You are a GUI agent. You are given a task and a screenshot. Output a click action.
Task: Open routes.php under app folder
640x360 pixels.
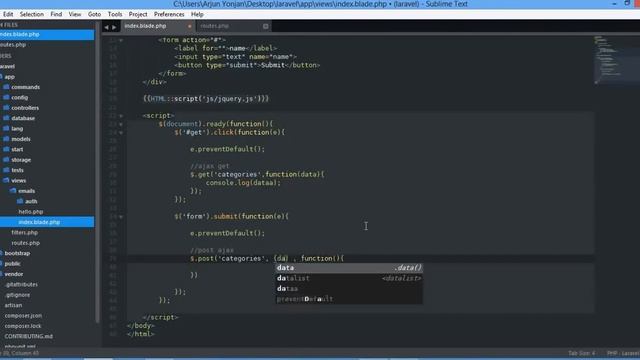[26, 243]
